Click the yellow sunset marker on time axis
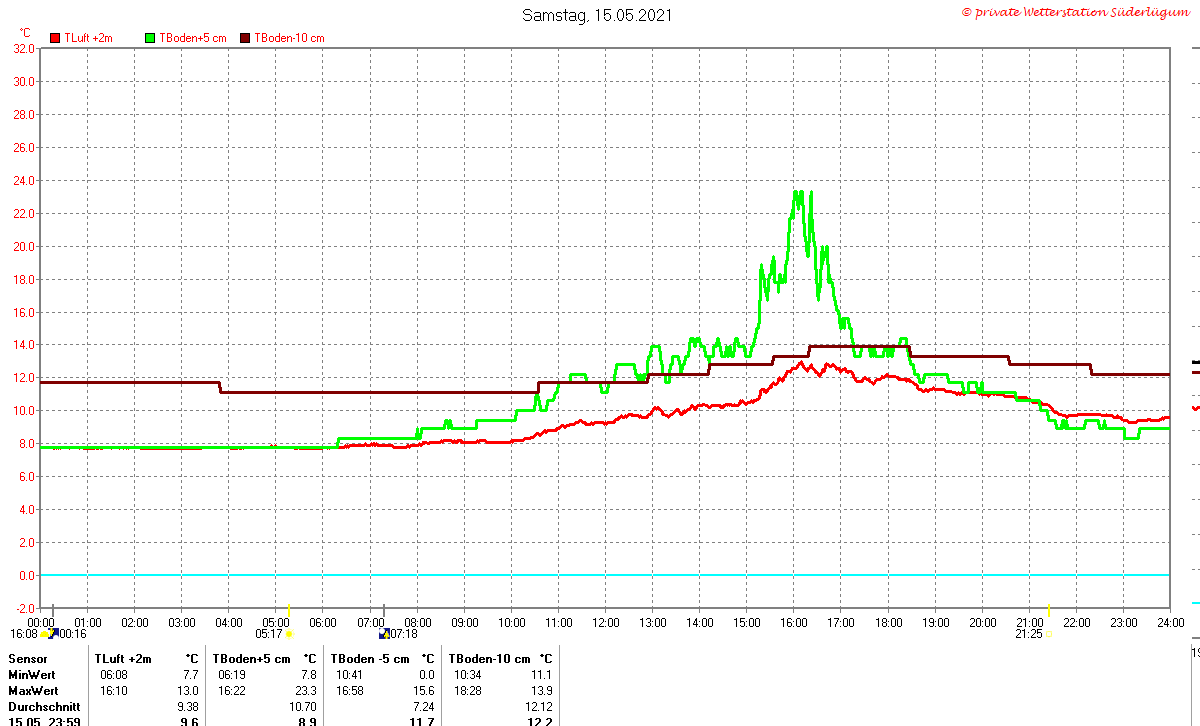The width and height of the screenshot is (1200, 726). pyautogui.click(x=1049, y=610)
